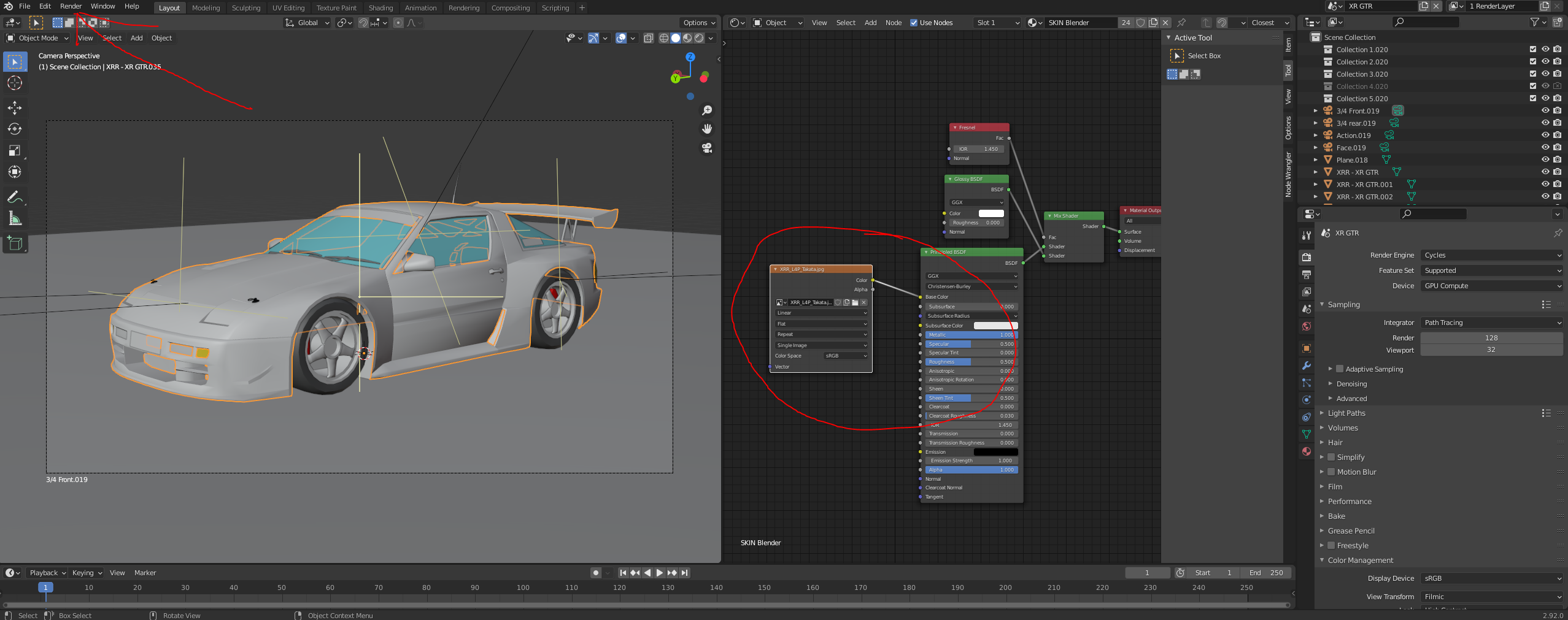Select the Measure tool
1568x620 pixels.
(x=15, y=219)
